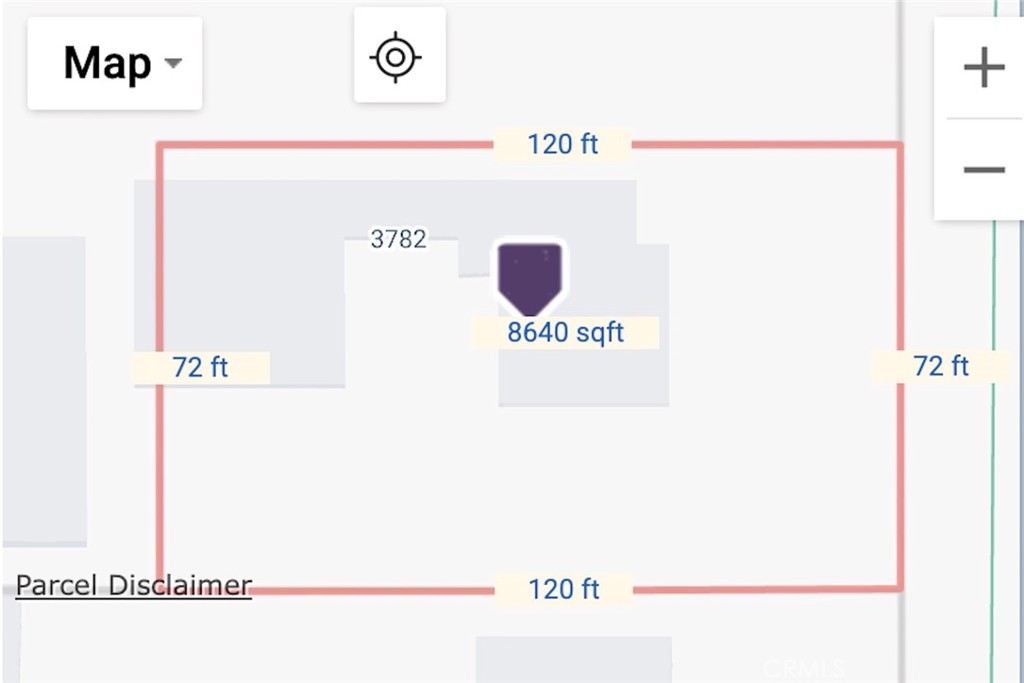Select the bottom 120 ft boundary label
This screenshot has width=1024, height=683.
[563, 589]
